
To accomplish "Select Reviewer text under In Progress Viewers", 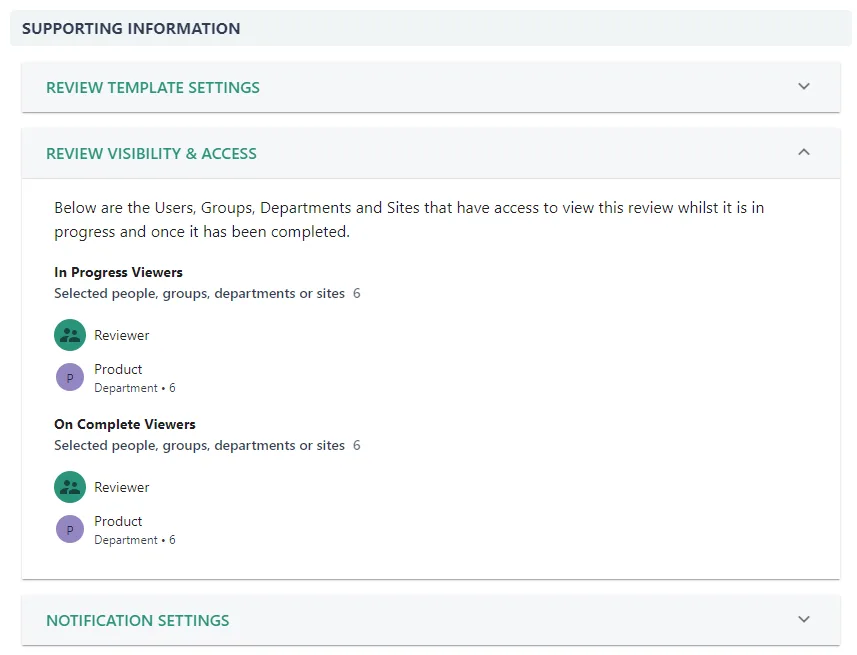I will [x=121, y=335].
